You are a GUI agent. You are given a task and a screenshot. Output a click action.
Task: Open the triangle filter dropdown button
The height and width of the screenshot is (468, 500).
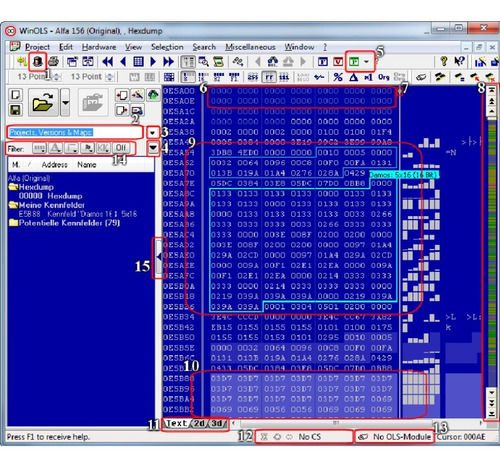tap(55, 148)
